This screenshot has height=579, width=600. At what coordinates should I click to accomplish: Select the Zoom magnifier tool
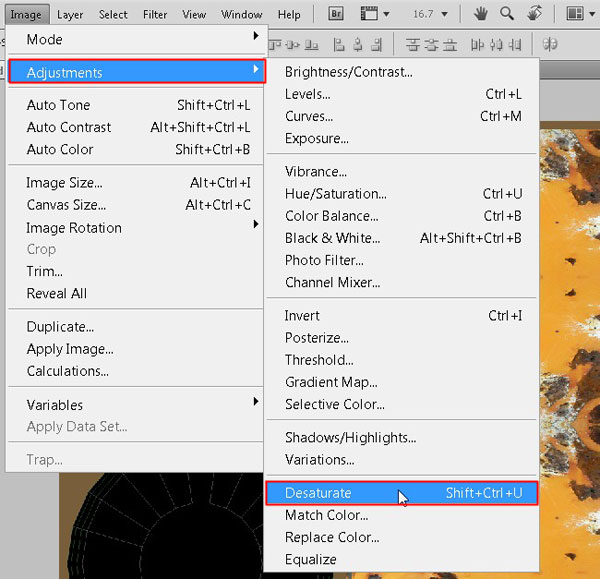coord(507,14)
